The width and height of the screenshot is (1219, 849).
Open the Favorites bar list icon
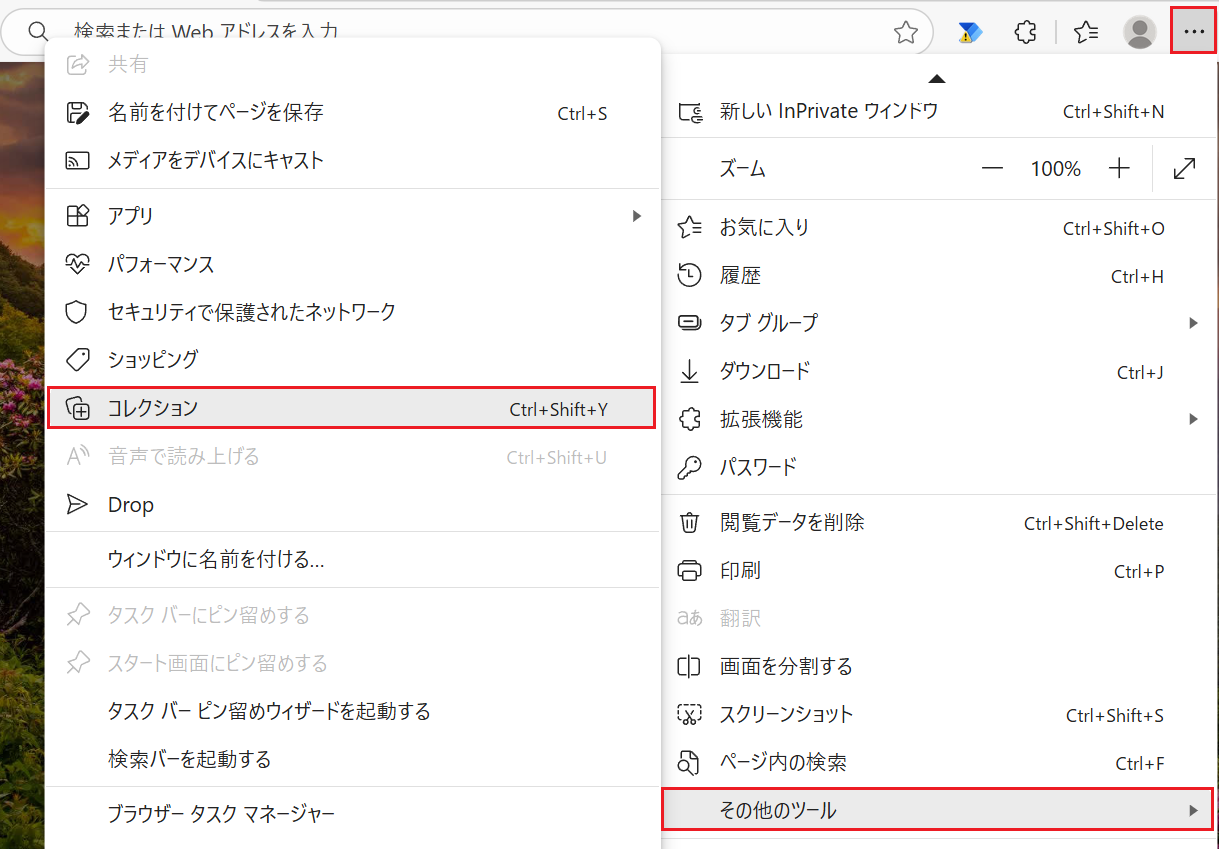1085,31
